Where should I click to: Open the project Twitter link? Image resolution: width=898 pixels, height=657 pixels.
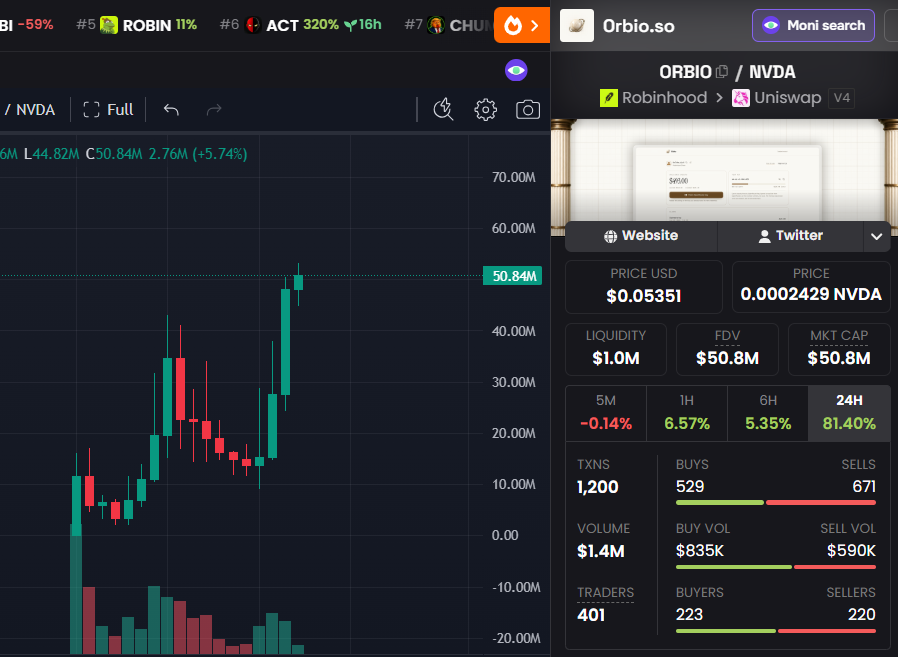(790, 236)
